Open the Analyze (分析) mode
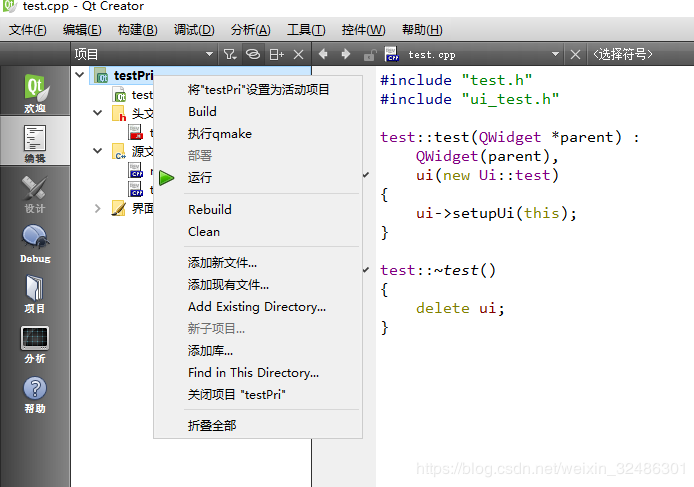 (x=35, y=344)
